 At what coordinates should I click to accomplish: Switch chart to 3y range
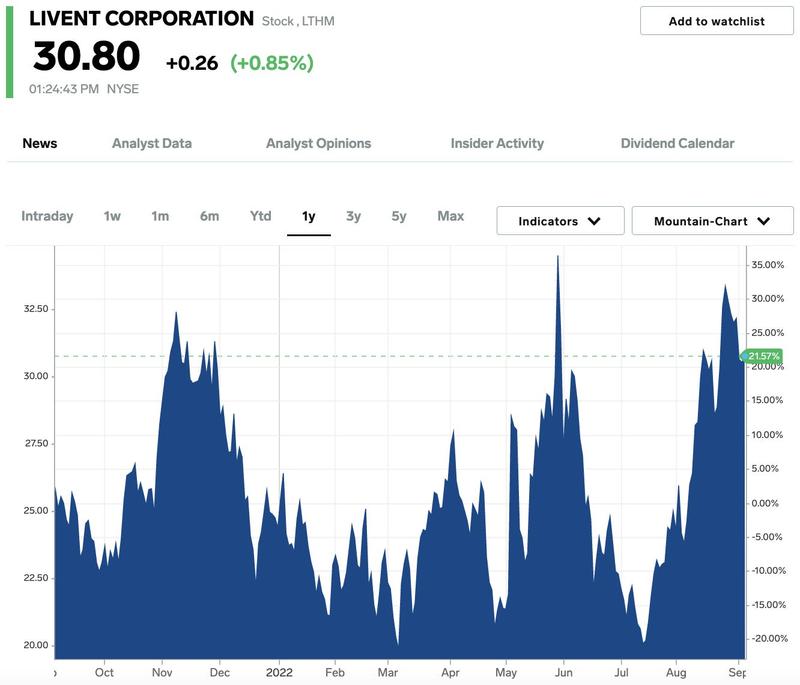(354, 216)
